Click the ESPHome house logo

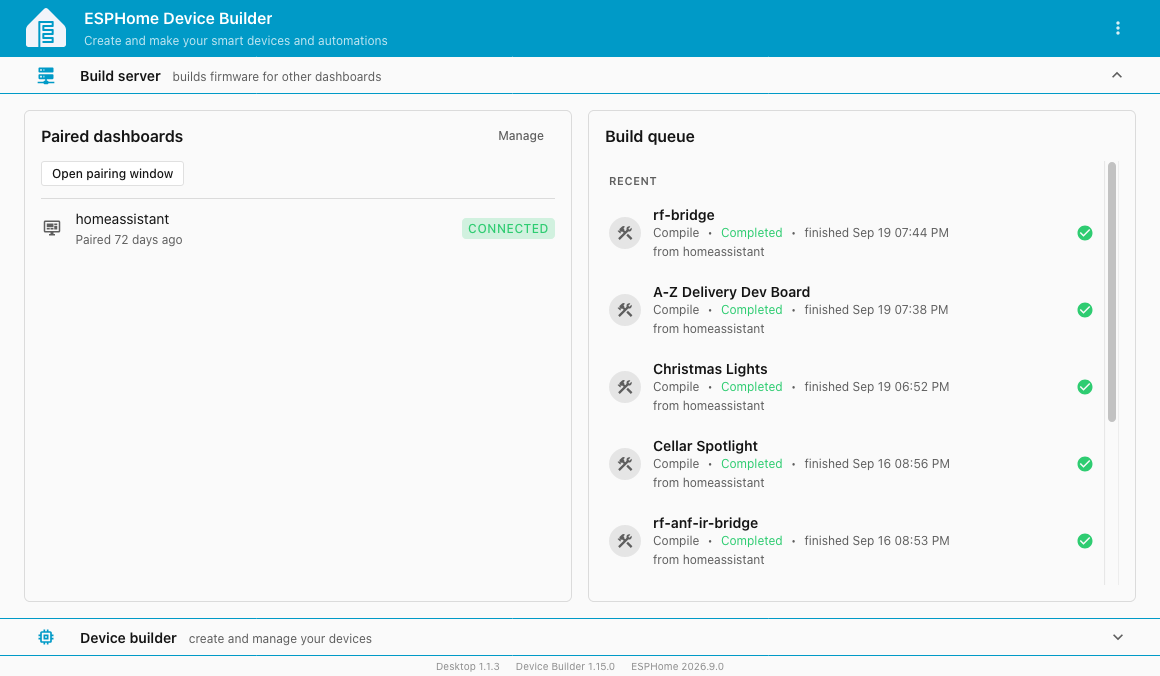46,28
